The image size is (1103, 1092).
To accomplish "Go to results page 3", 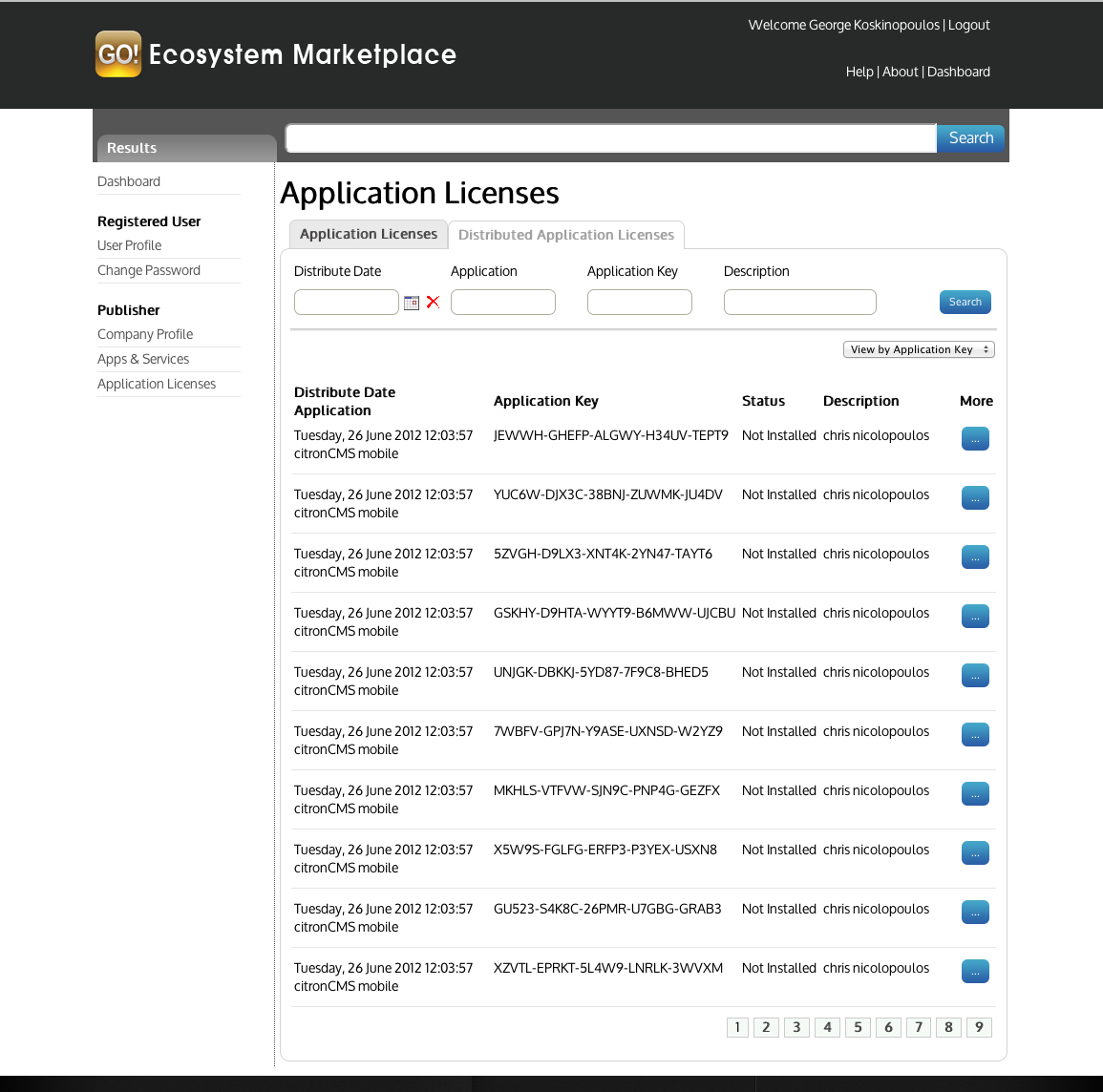I will (x=796, y=1027).
